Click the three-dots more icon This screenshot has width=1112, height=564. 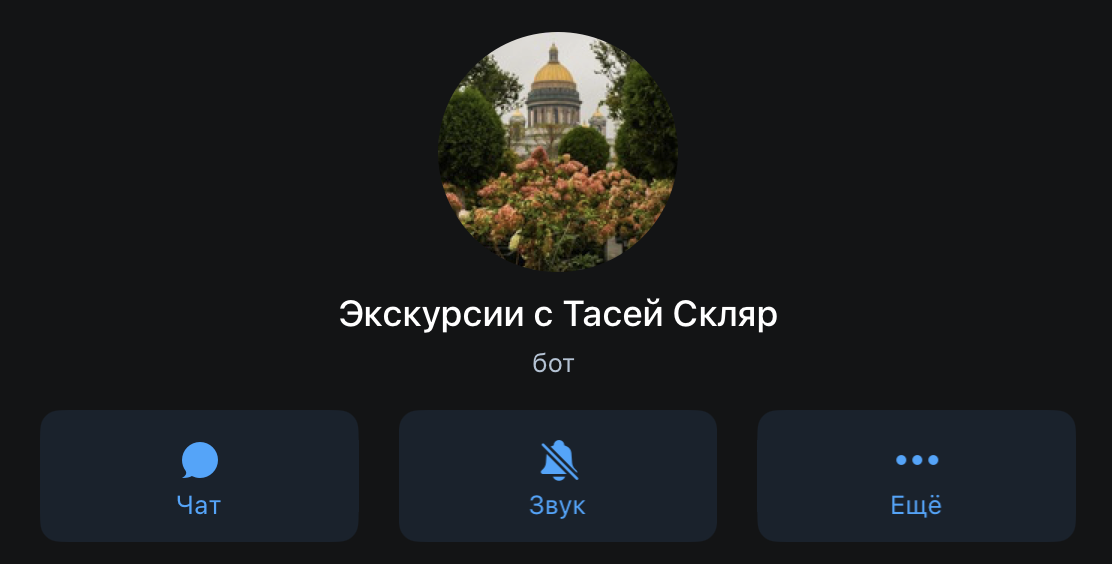point(916,460)
